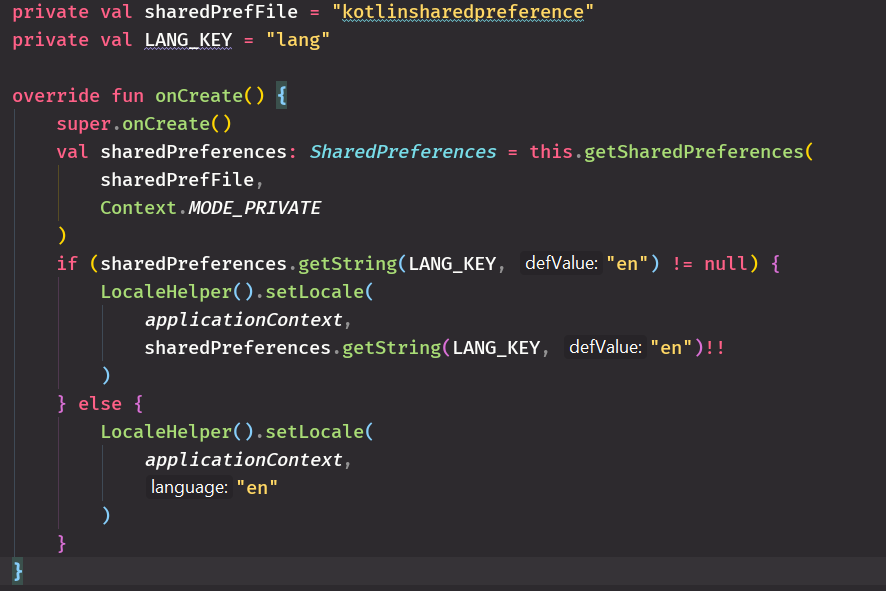Click the null keyword
886x591 pixels.
pyautogui.click(x=726, y=264)
